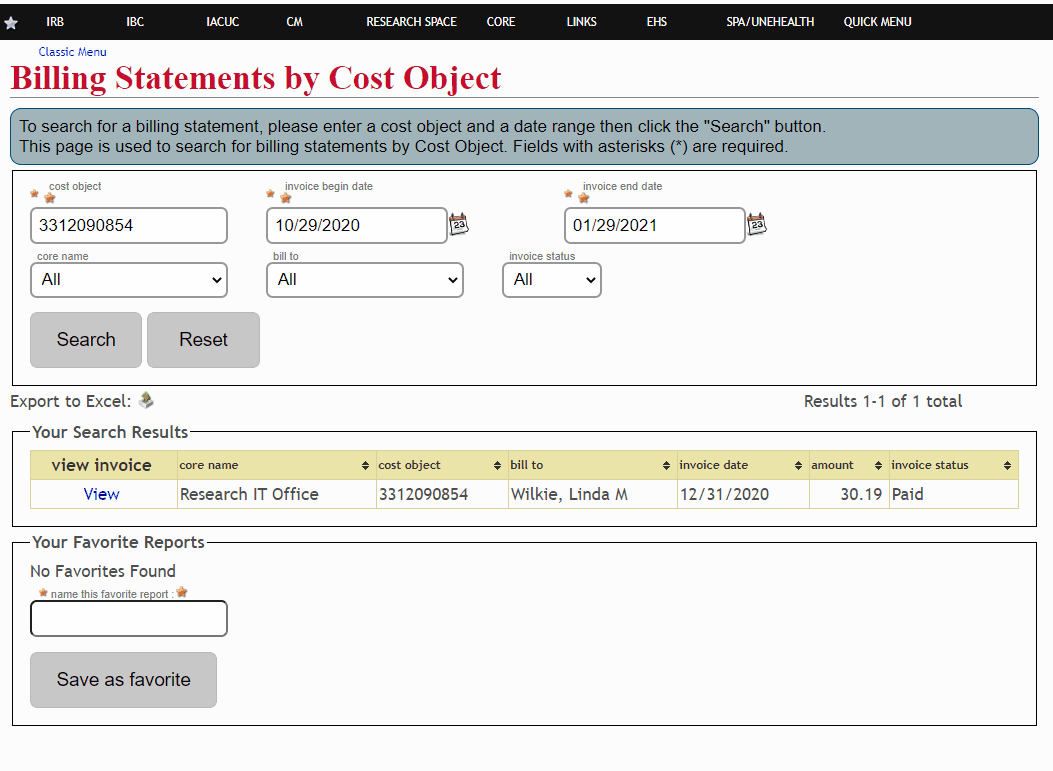
Task: Open the QUICK MENU item
Action: (x=877, y=22)
